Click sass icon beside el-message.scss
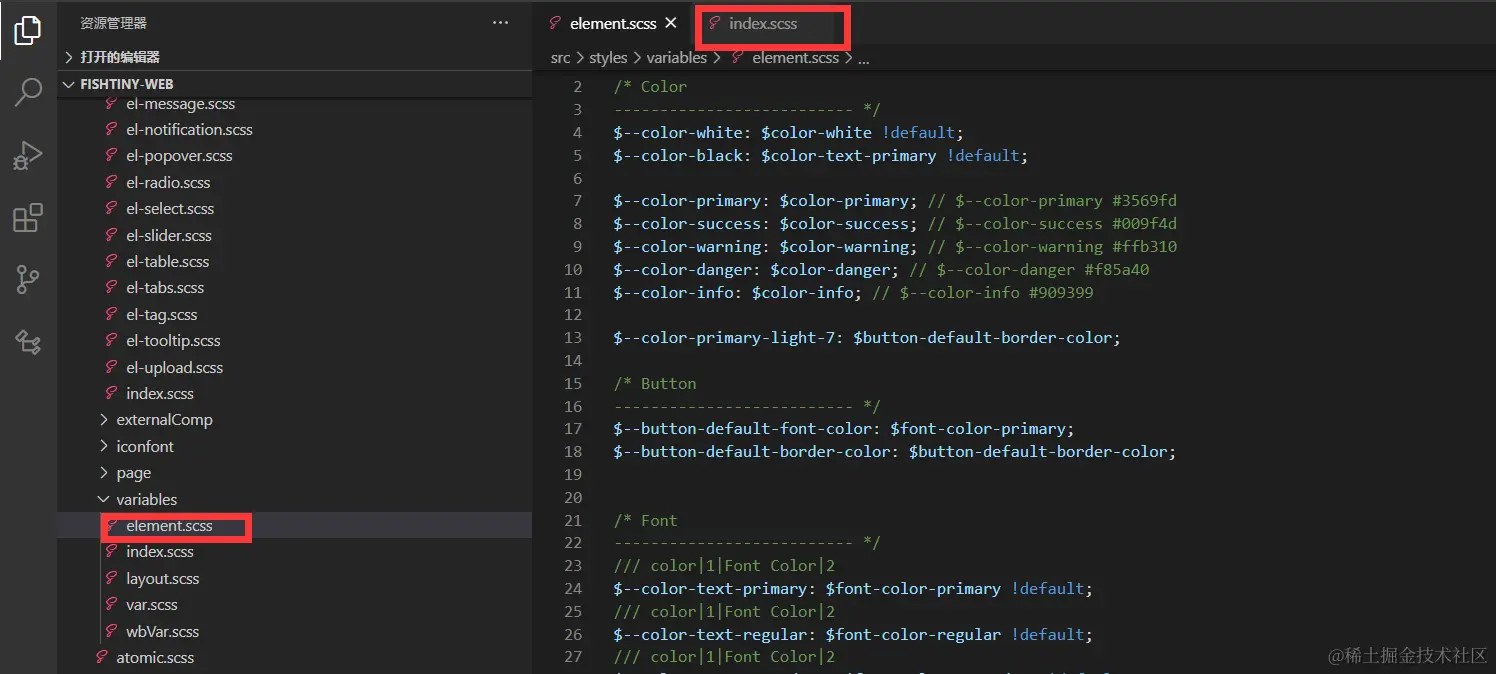 112,103
